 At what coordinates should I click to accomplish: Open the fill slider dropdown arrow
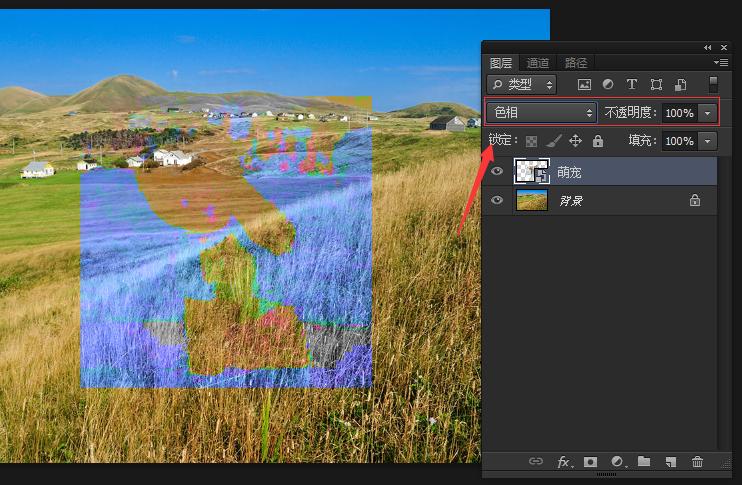tap(707, 141)
